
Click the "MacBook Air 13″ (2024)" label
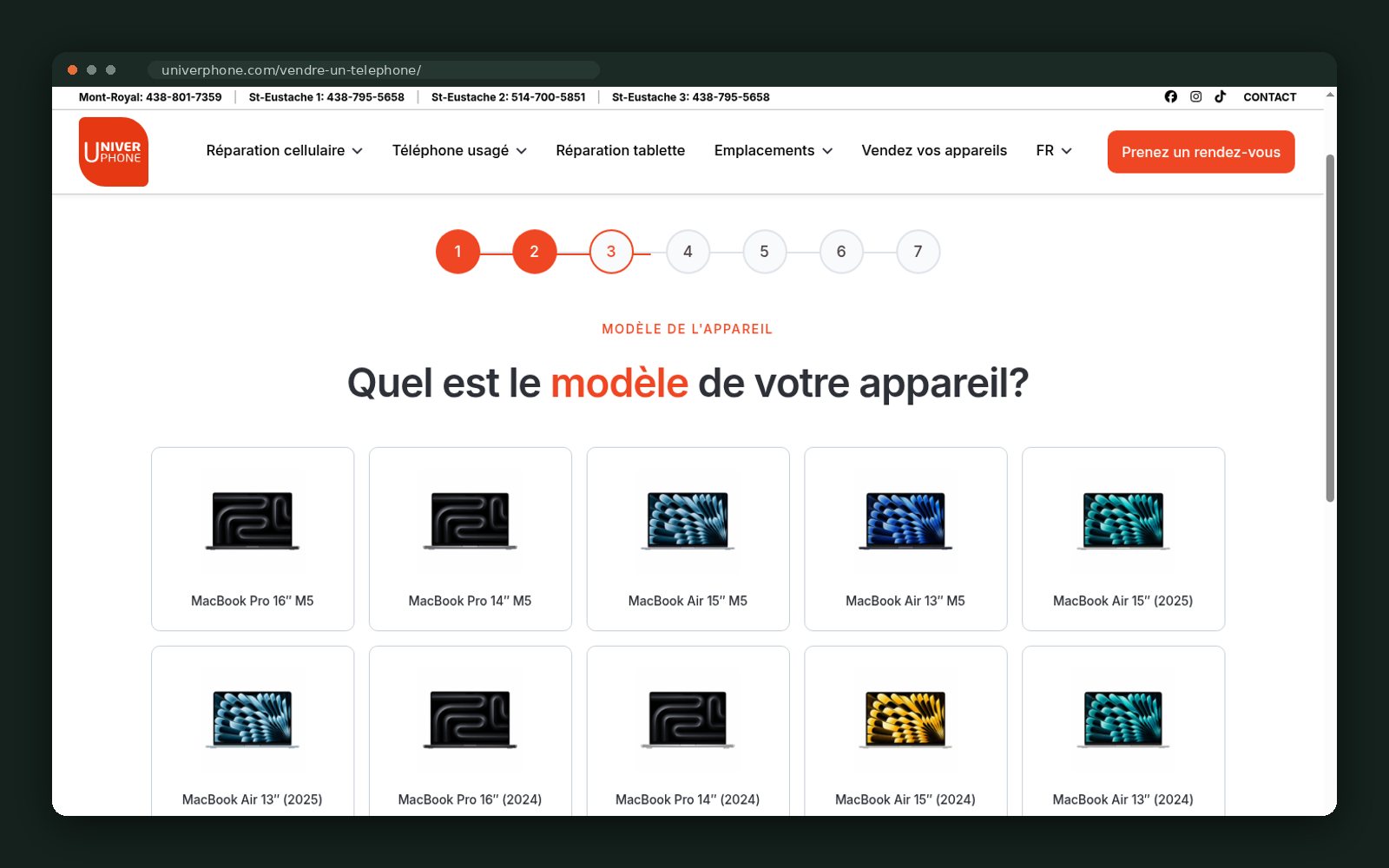pos(1123,799)
